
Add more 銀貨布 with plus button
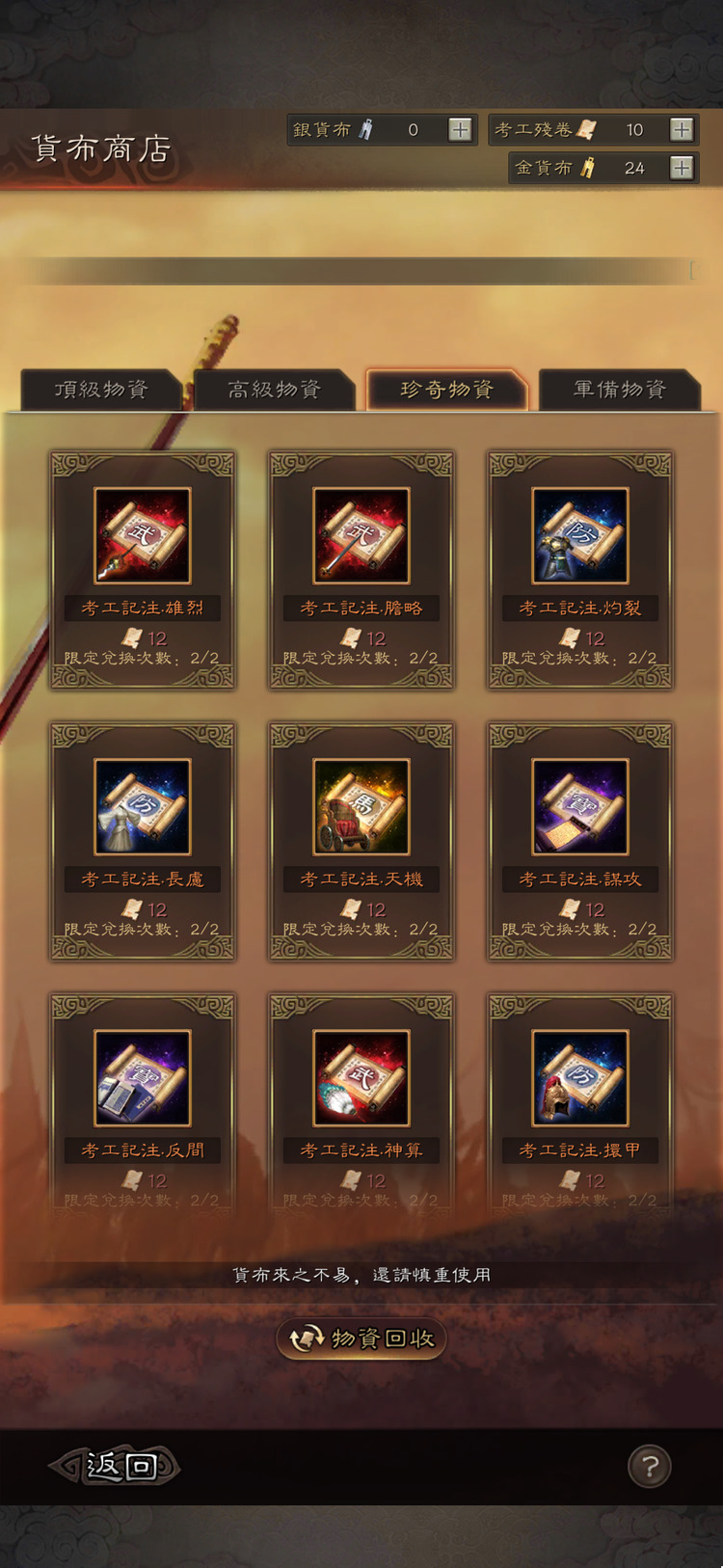click(x=460, y=129)
